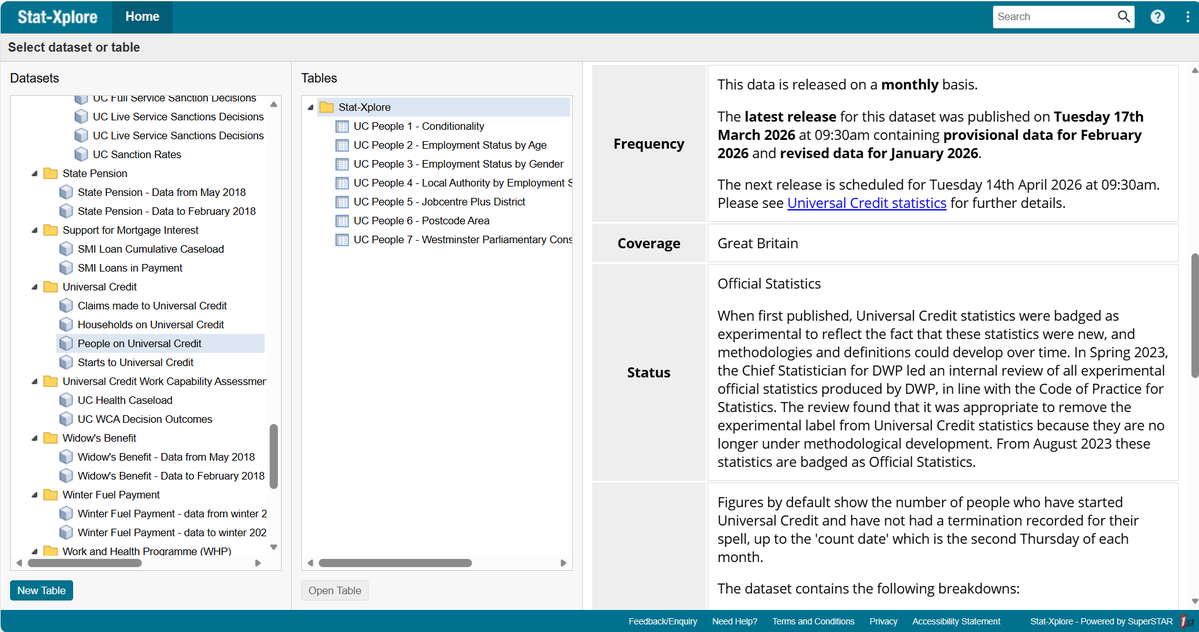This screenshot has width=1199, height=632.
Task: Open Feedback/Enquiry footer link
Action: pos(663,621)
